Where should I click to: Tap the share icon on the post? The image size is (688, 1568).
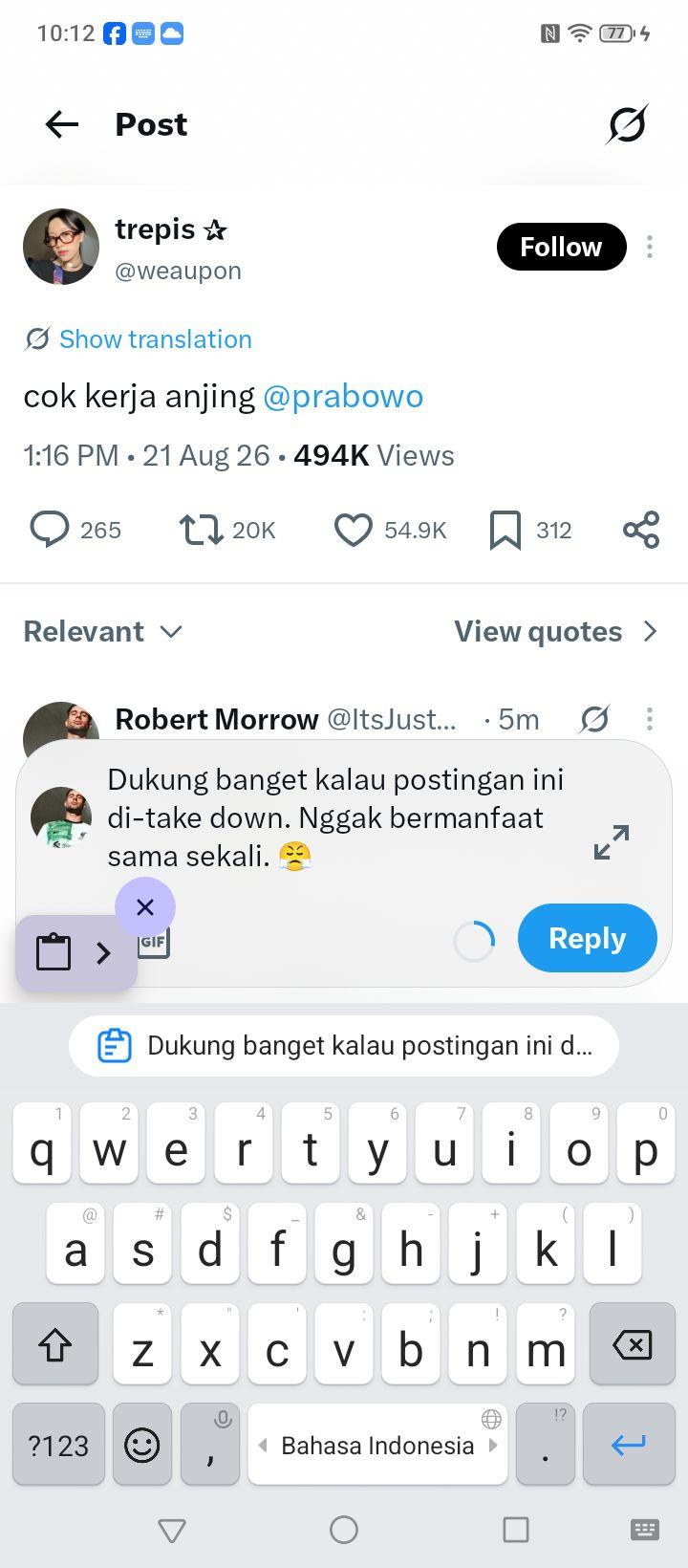pos(641,530)
